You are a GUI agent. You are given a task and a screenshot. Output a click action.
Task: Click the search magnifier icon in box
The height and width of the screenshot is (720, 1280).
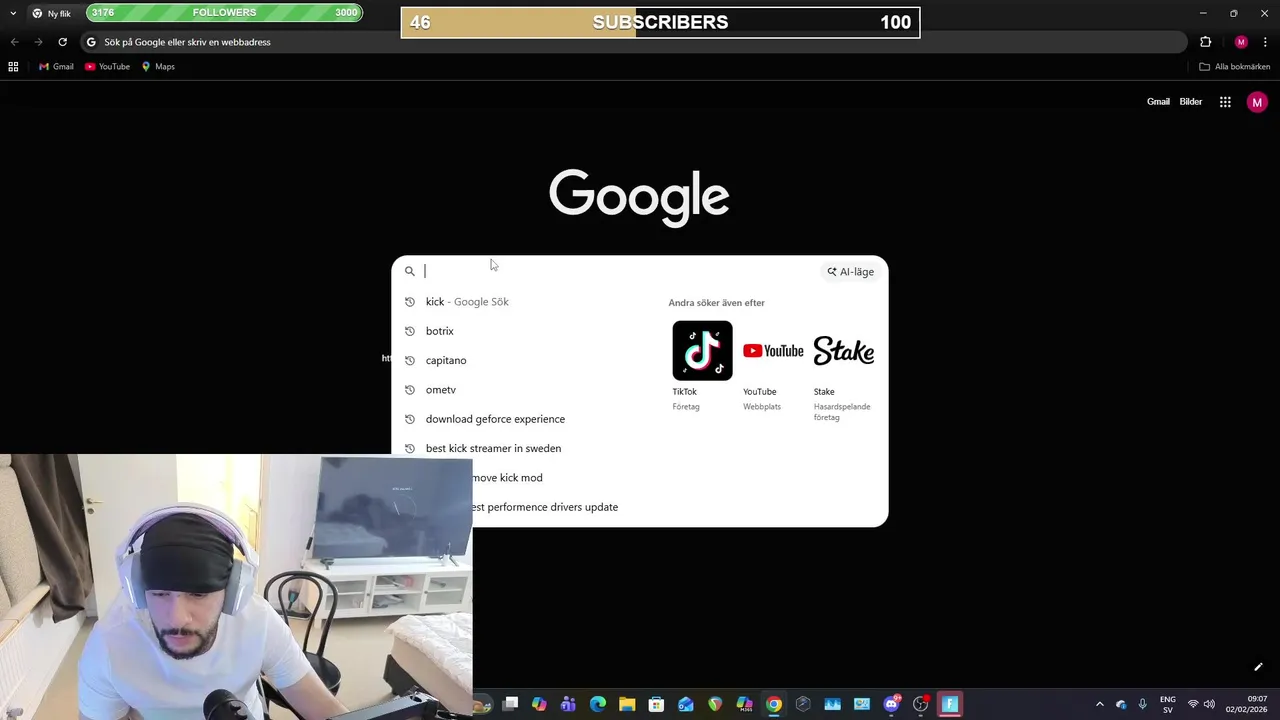click(409, 271)
